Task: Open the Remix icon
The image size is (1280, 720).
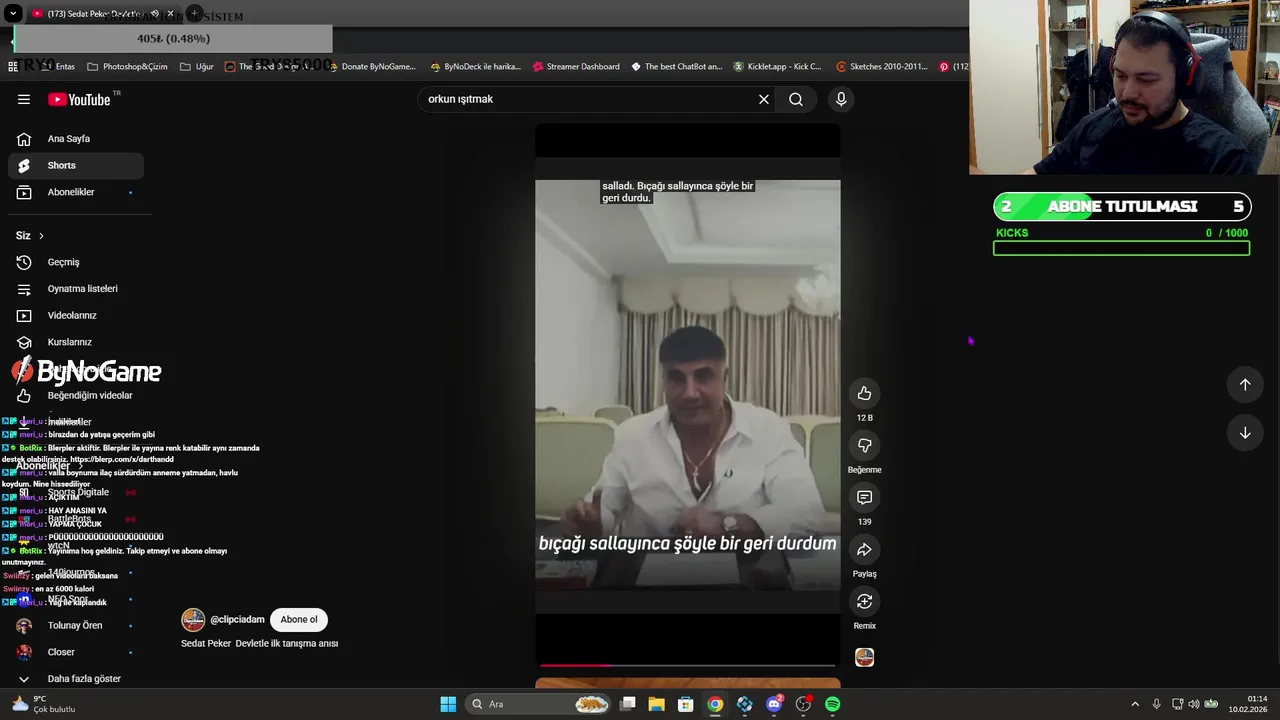Action: (x=864, y=601)
